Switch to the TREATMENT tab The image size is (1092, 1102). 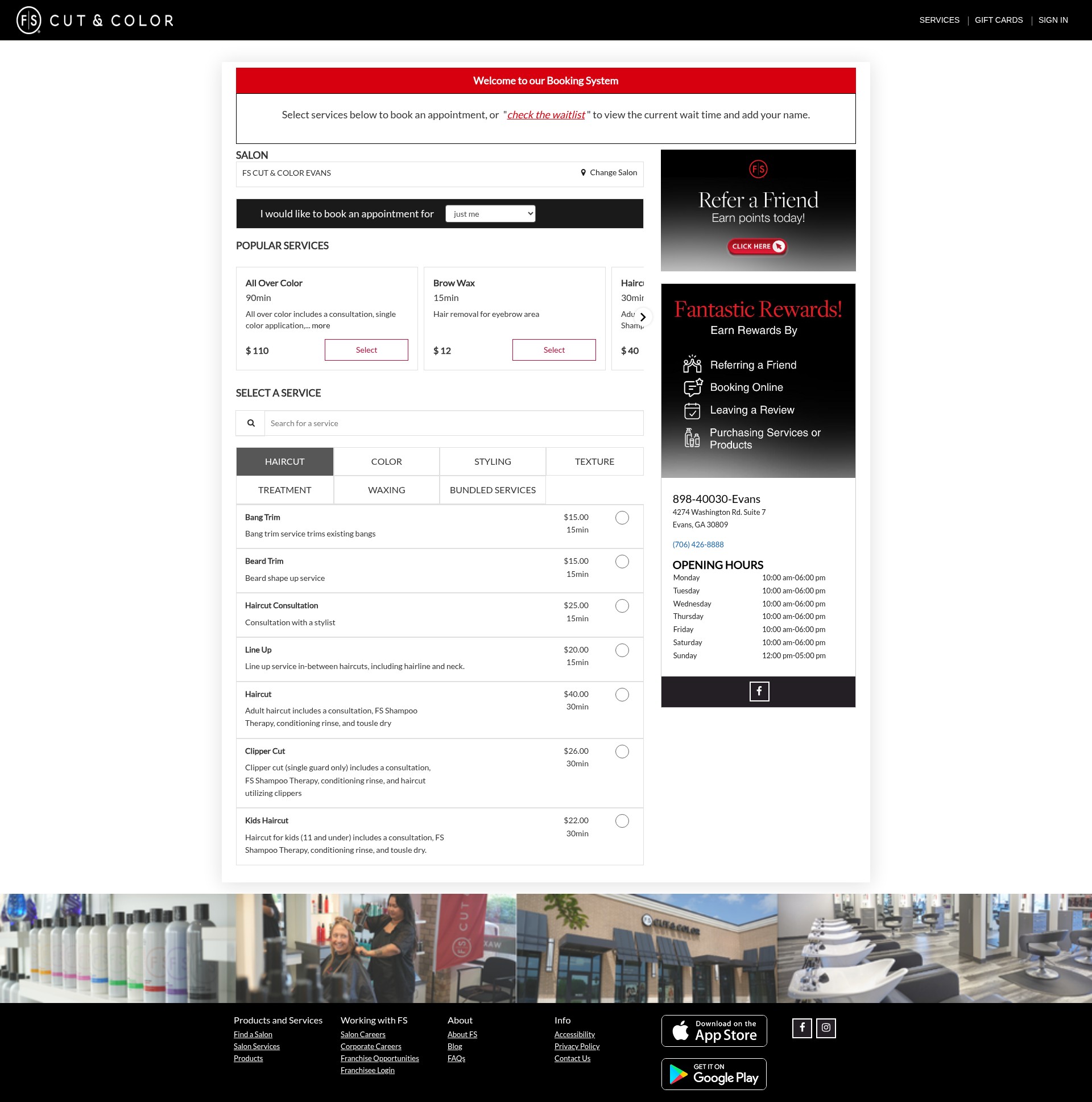pyautogui.click(x=284, y=490)
